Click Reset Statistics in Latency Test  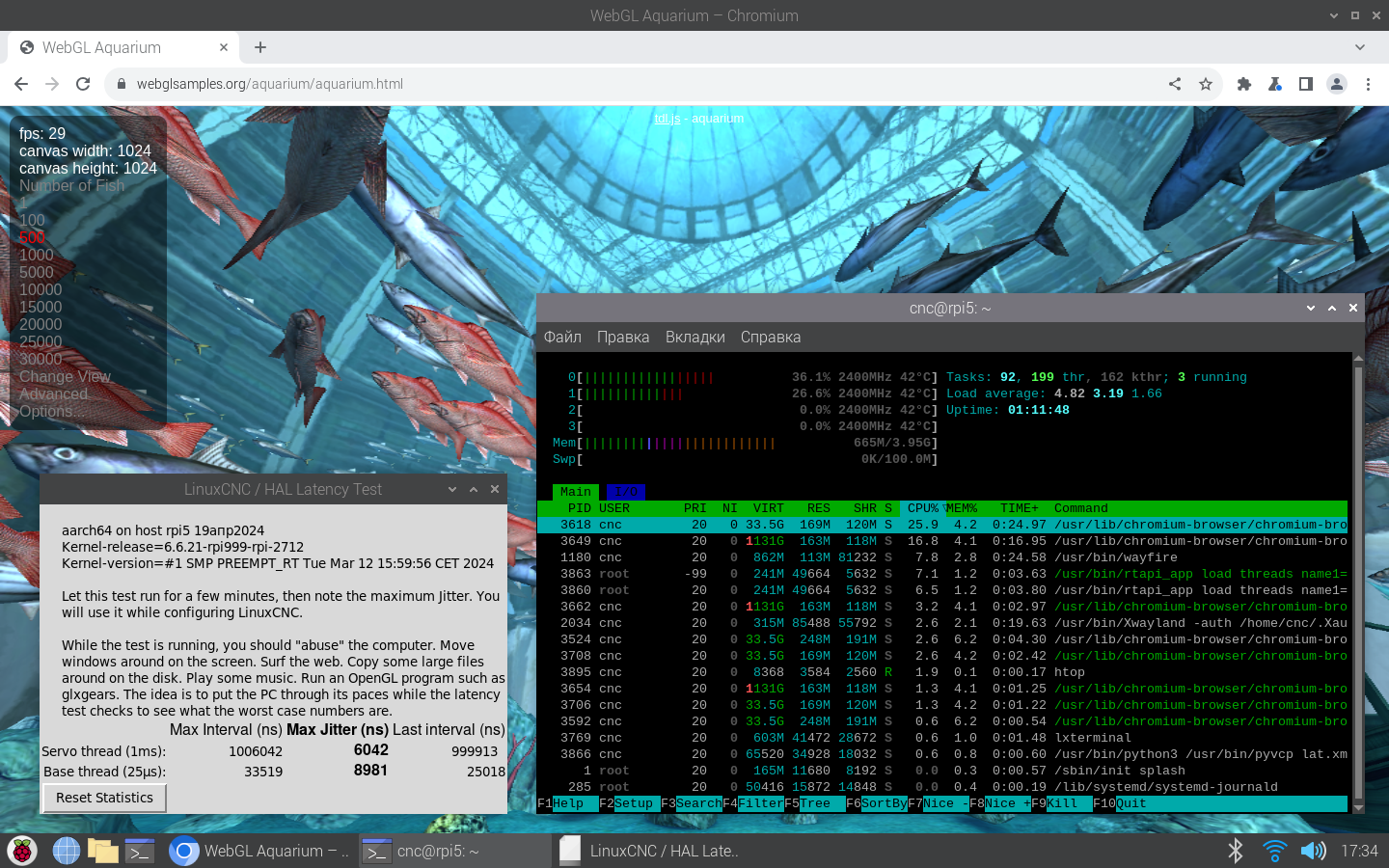coord(104,798)
